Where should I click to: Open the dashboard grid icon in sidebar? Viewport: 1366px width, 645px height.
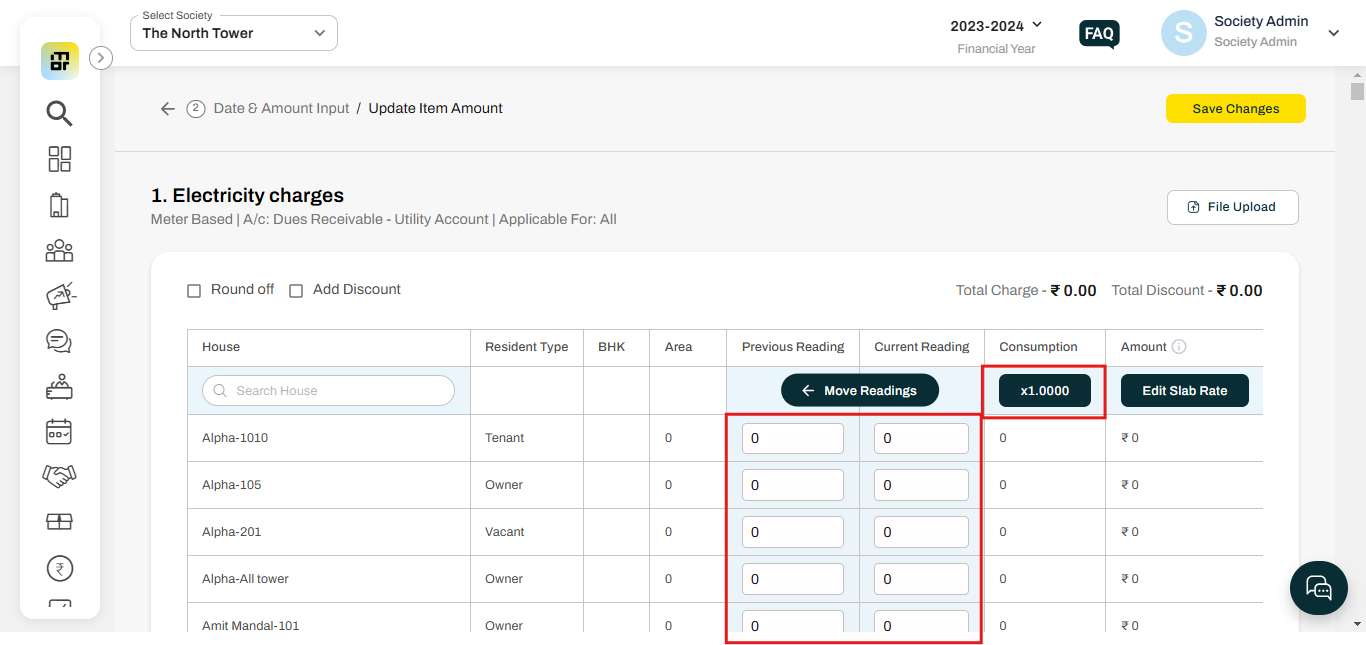point(59,159)
